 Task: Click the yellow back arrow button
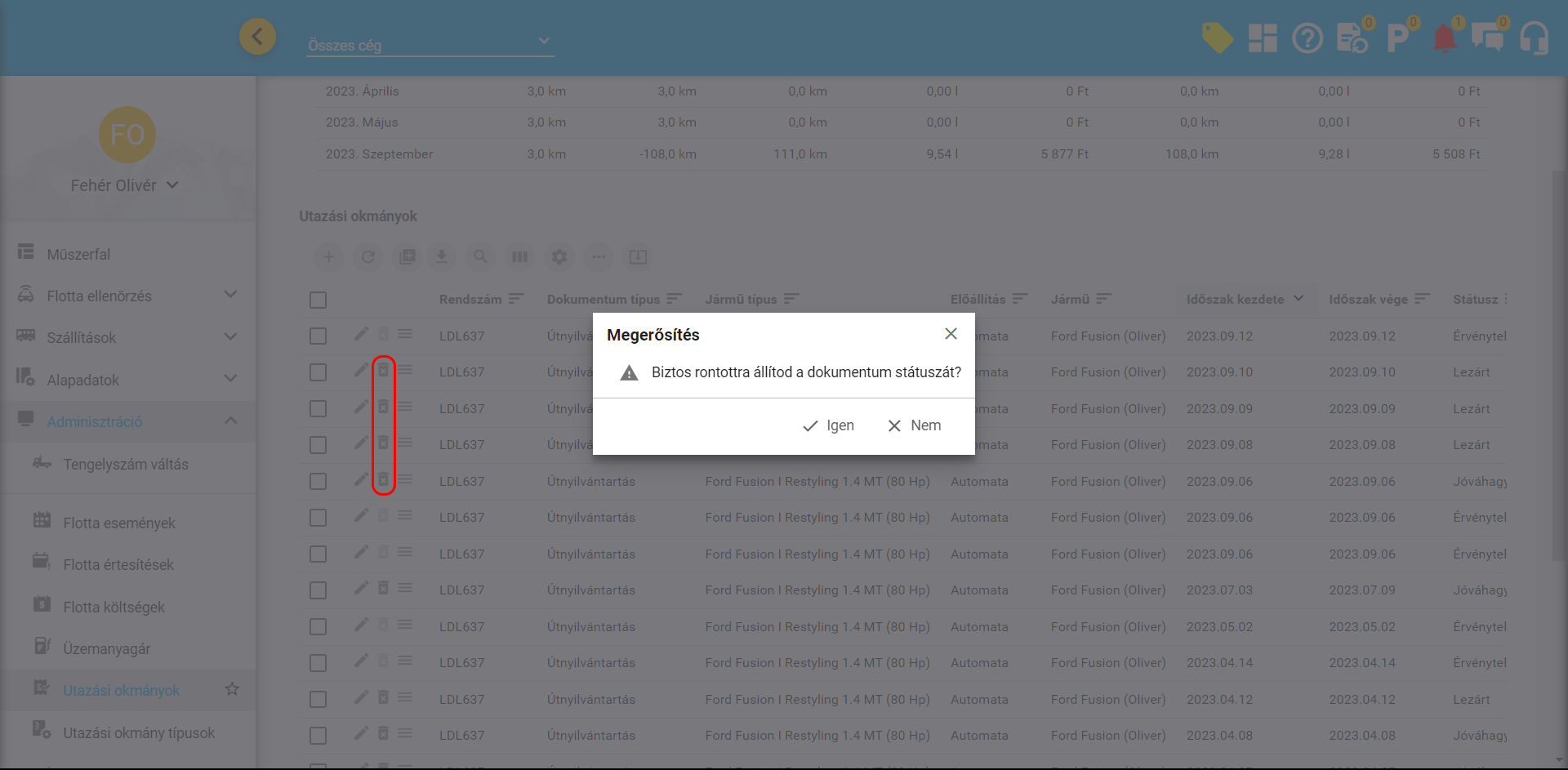click(257, 37)
